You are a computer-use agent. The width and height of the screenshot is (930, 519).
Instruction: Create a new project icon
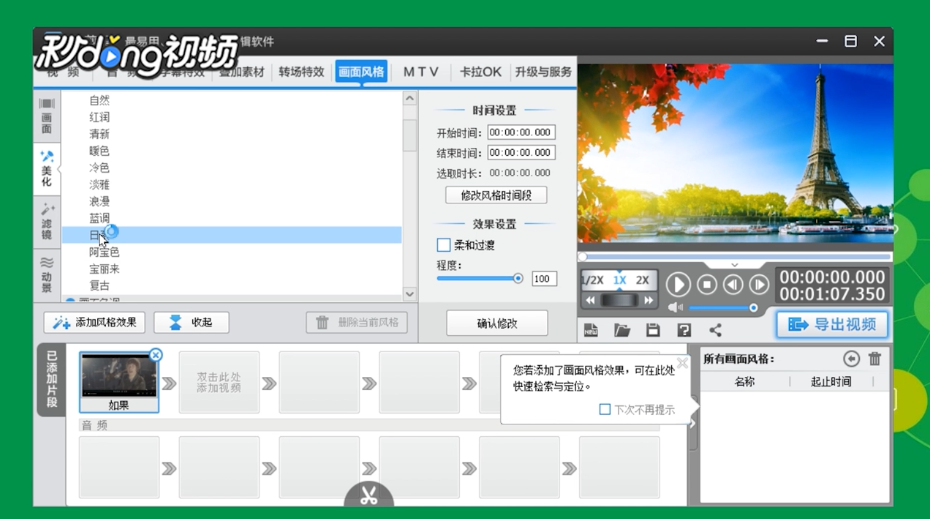591,330
